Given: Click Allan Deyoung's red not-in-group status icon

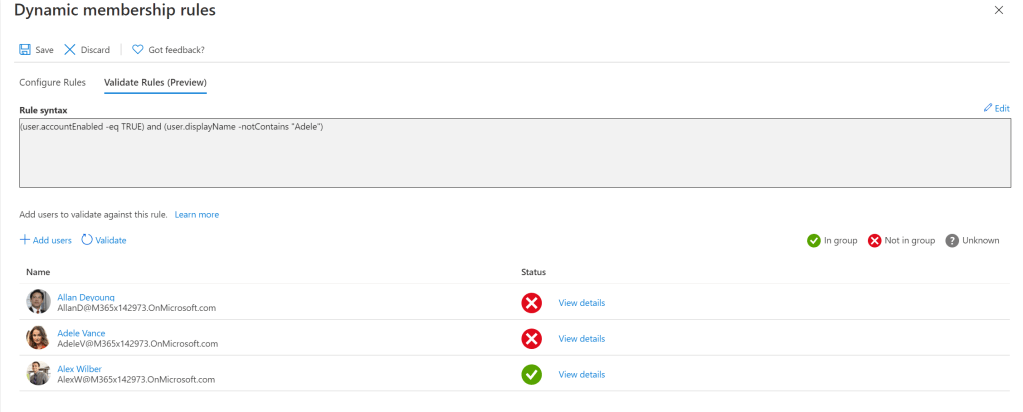Looking at the screenshot, I should tap(531, 303).
